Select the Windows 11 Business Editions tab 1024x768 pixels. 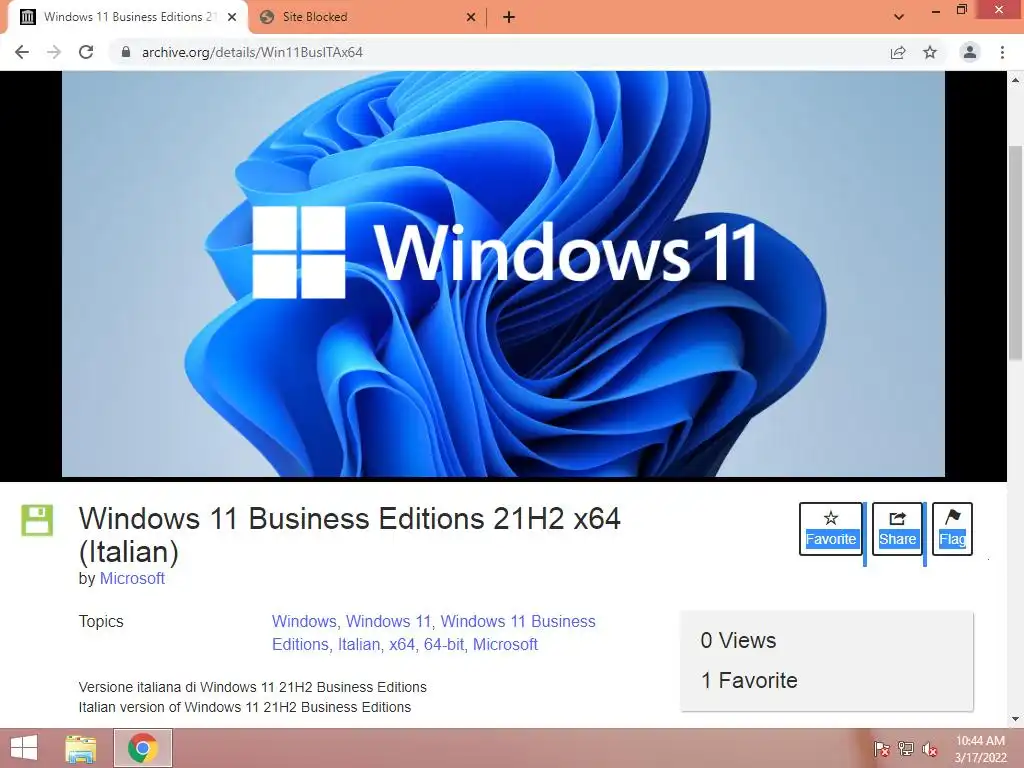click(128, 17)
